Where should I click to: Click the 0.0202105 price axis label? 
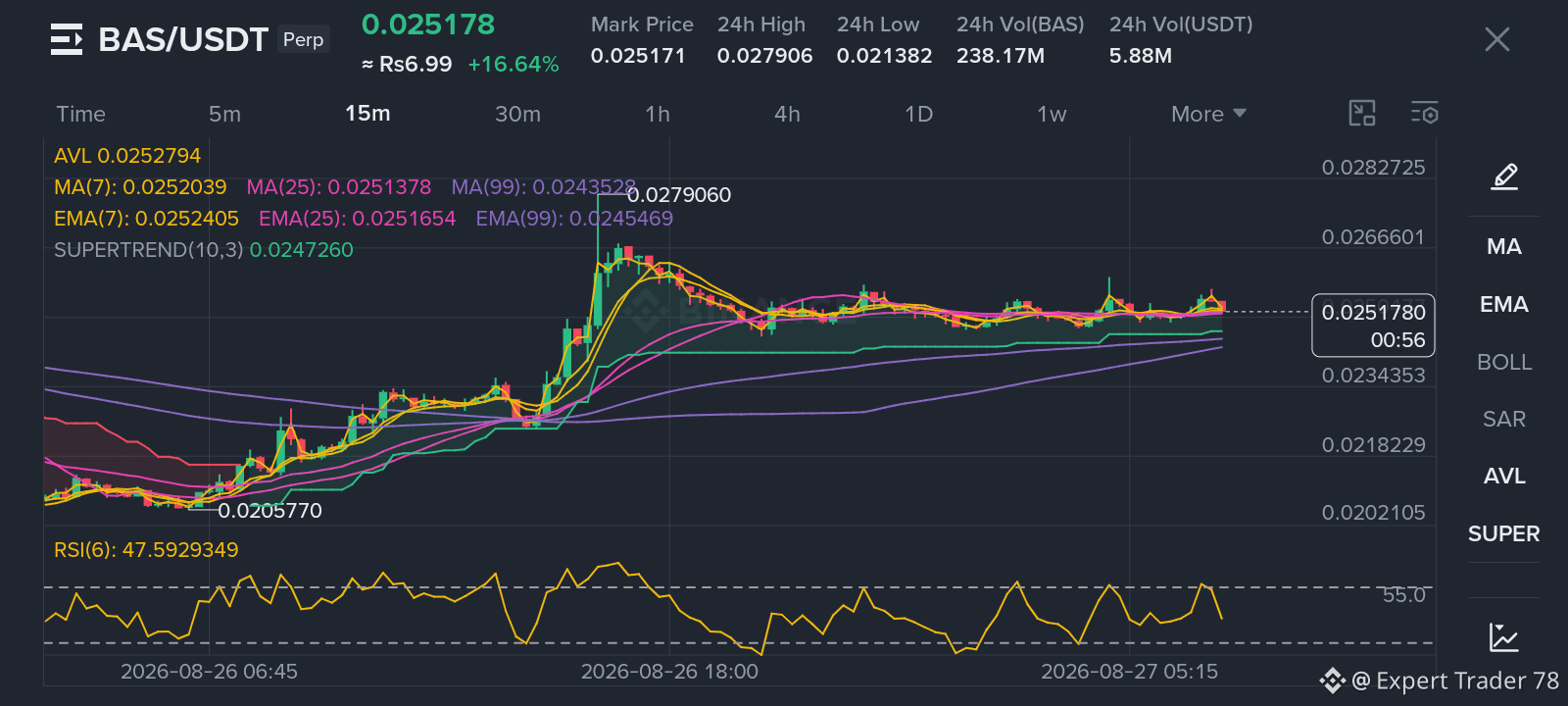pos(1373,513)
